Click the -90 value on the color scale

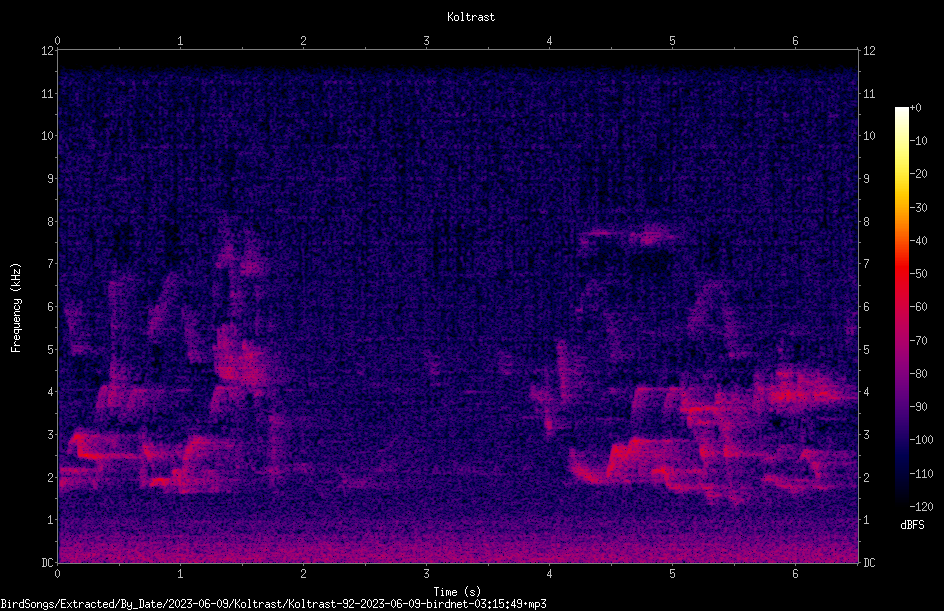coord(918,407)
